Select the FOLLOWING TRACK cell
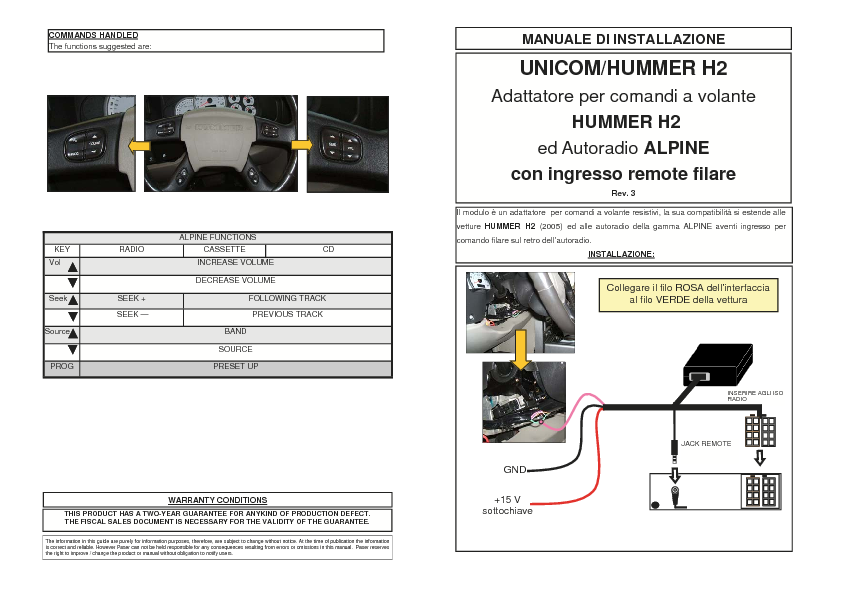Screen dimensions: 842x595 point(287,299)
